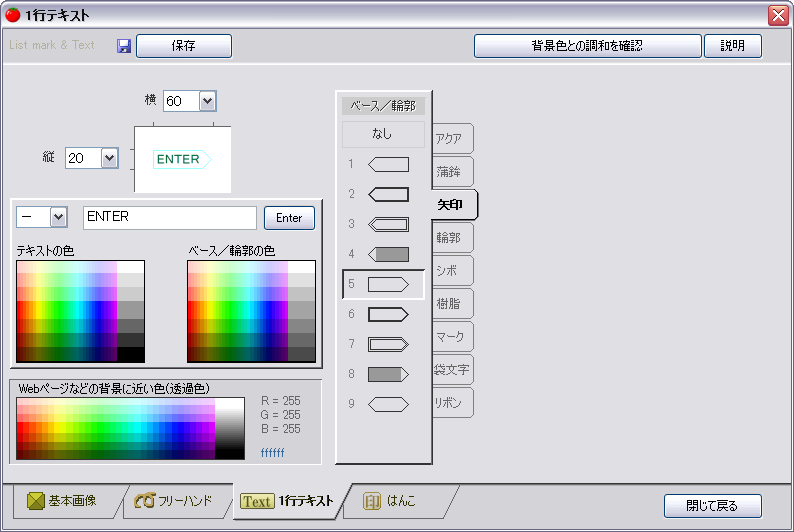Switch to the リボン ribbon tab
The height and width of the screenshot is (532, 794).
tap(453, 403)
